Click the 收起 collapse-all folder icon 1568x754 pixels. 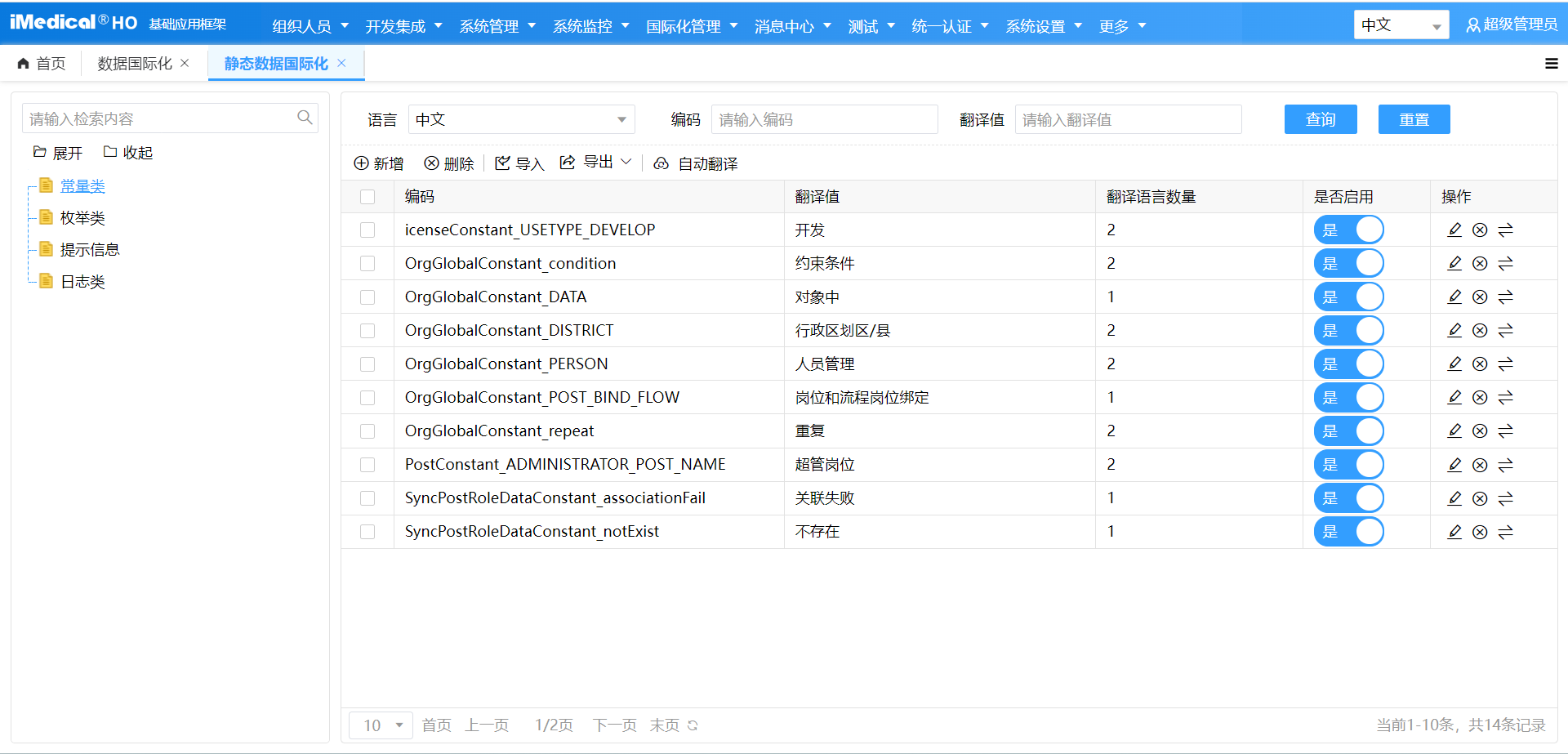(x=110, y=152)
